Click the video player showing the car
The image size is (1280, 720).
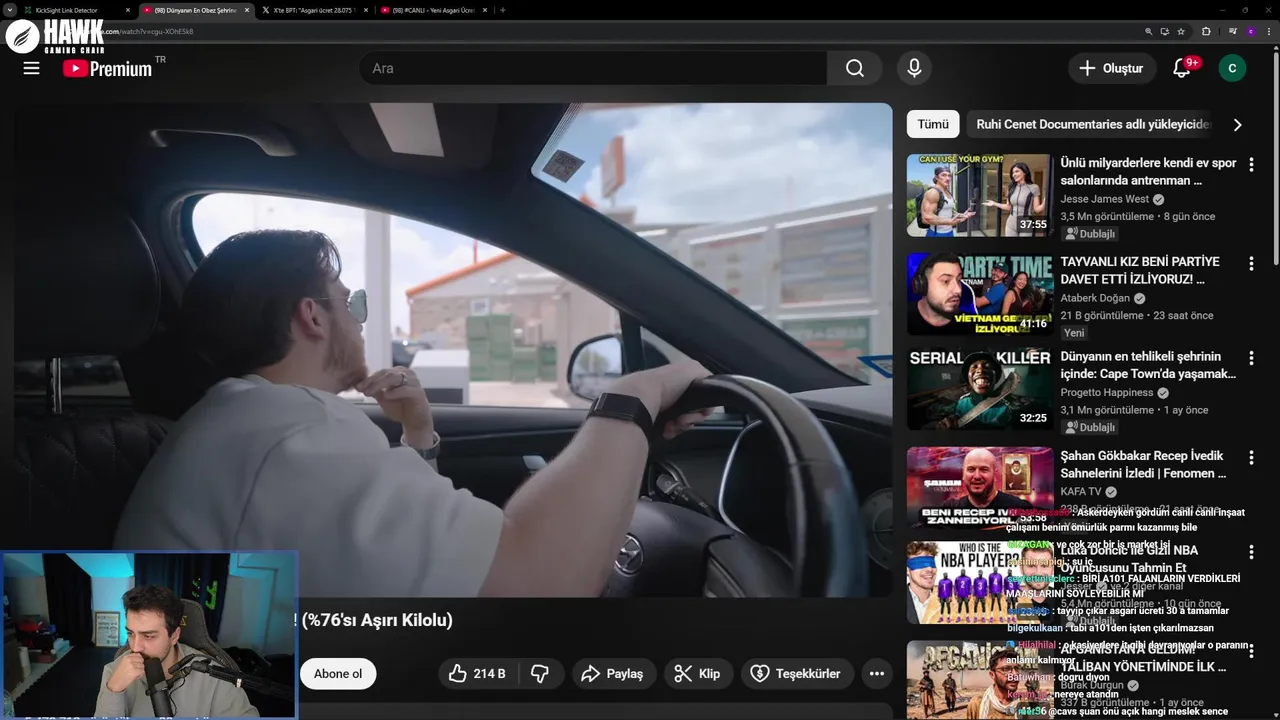(453, 350)
